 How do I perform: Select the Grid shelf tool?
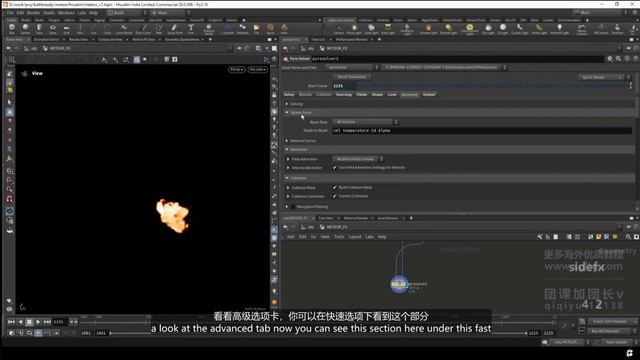coord(66,29)
